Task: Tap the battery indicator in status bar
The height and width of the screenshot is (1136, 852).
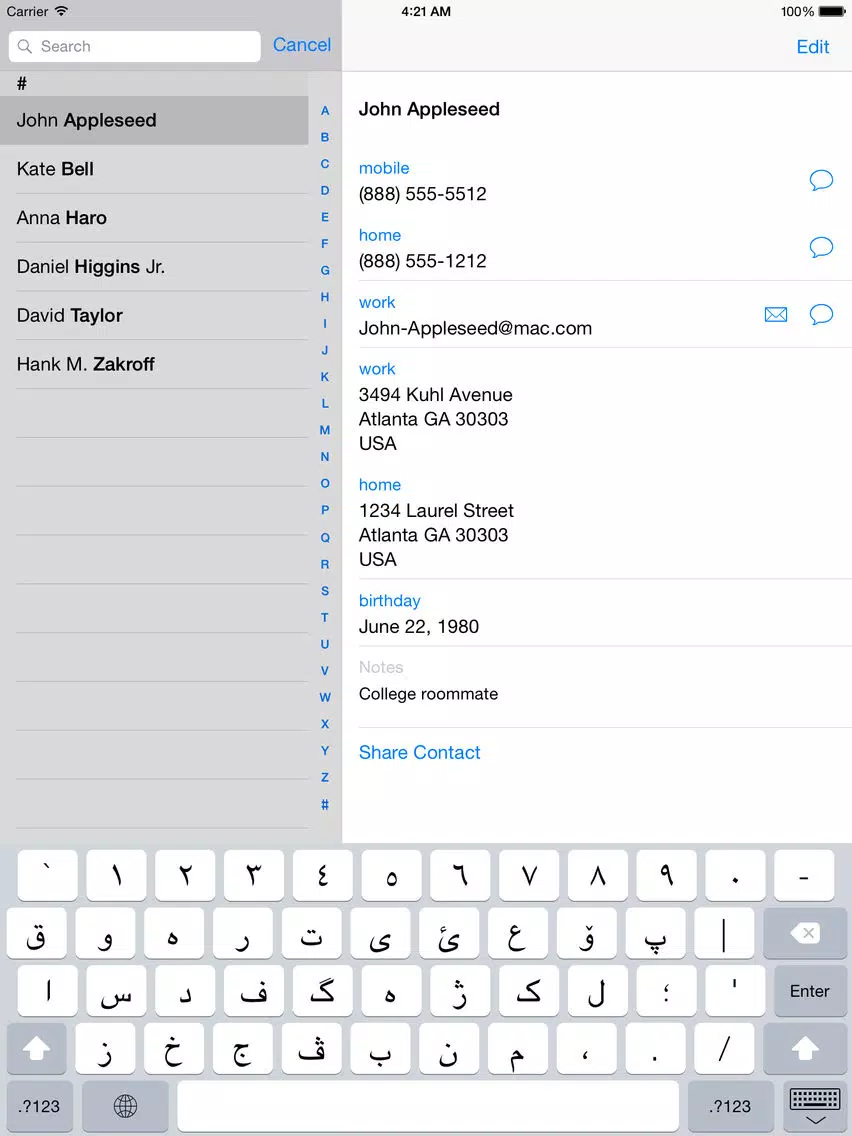Action: tap(832, 12)
